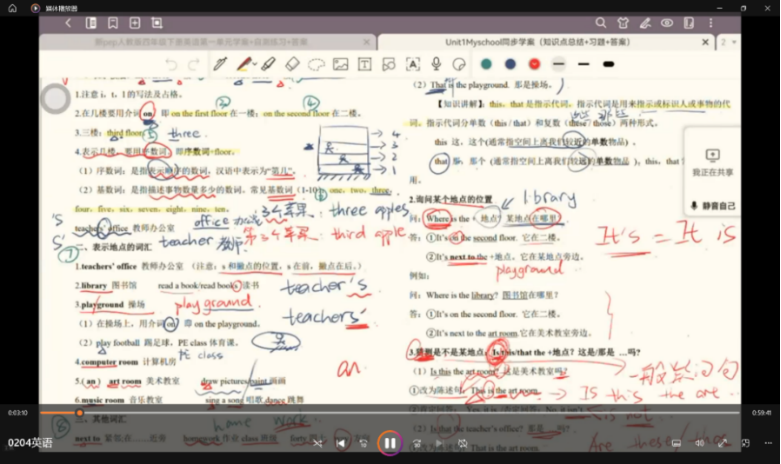Open the search magnifier in top bar
The height and width of the screenshot is (464, 781).
(601, 22)
